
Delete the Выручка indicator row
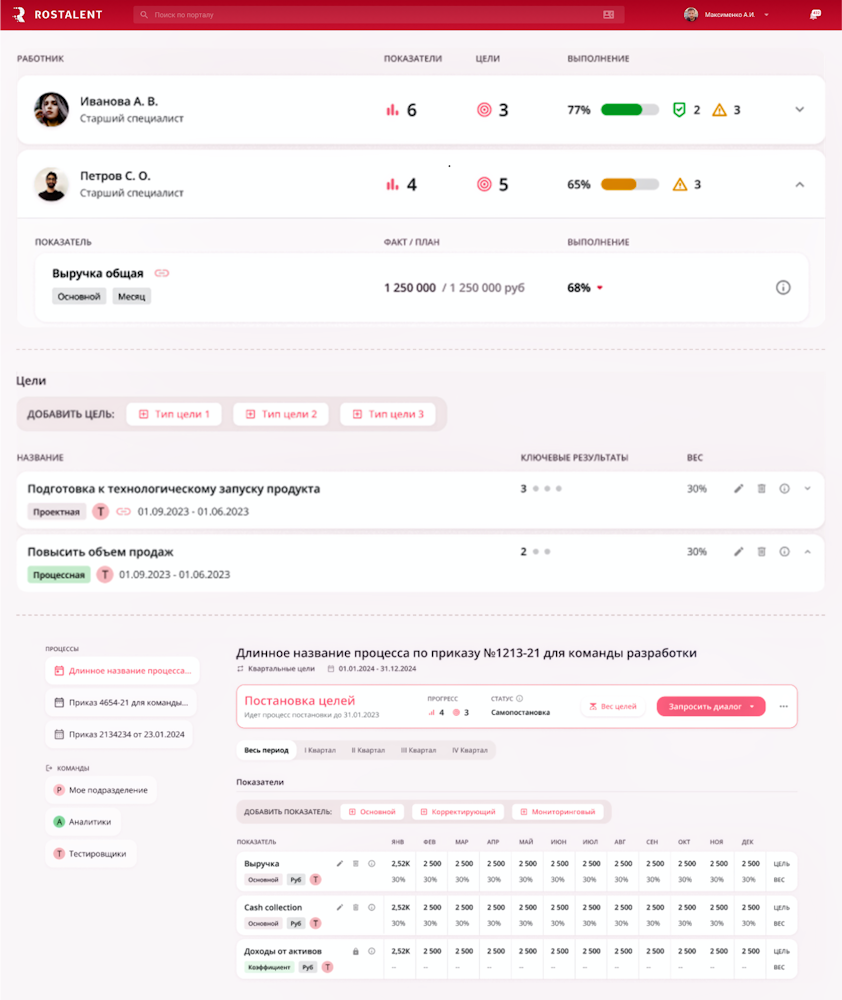click(355, 864)
